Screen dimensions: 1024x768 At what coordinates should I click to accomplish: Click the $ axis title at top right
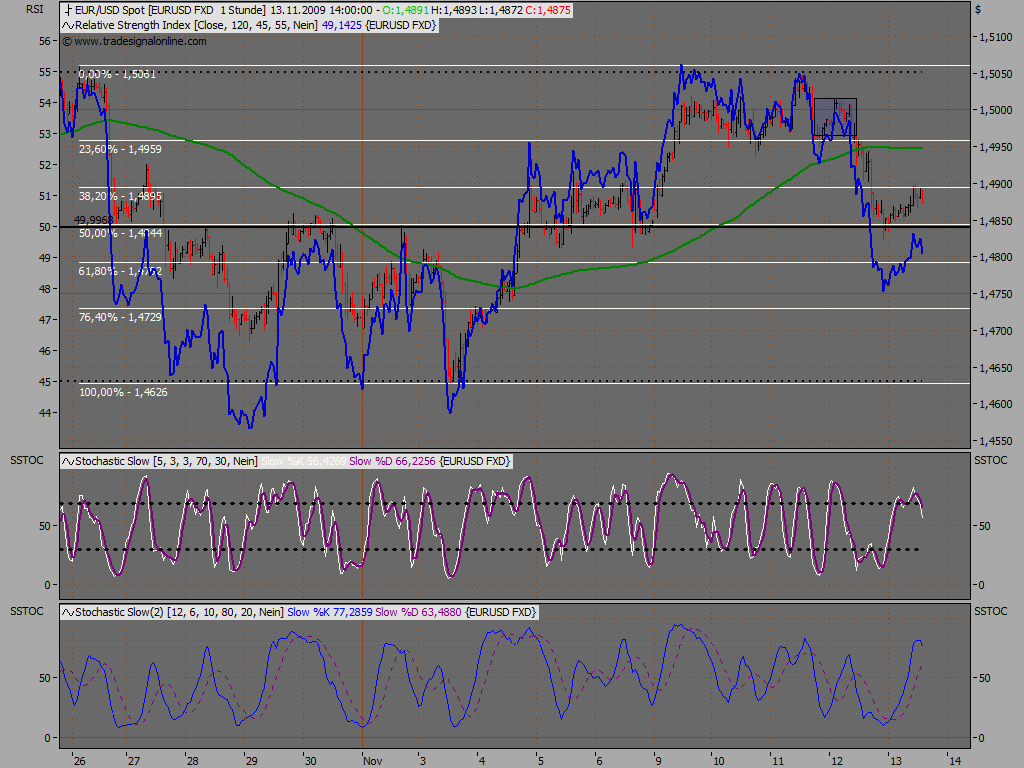click(x=978, y=9)
